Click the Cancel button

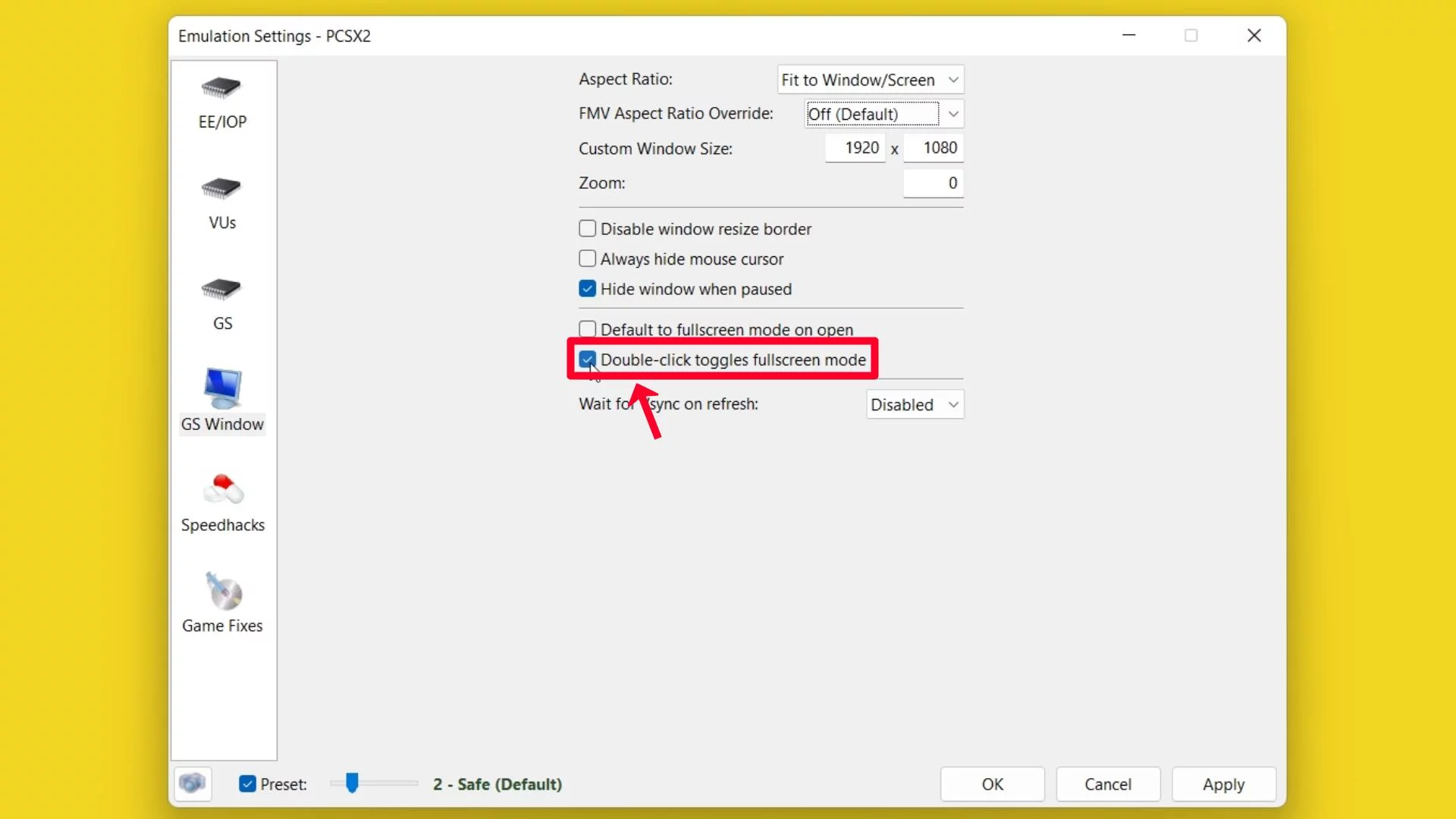(1108, 783)
